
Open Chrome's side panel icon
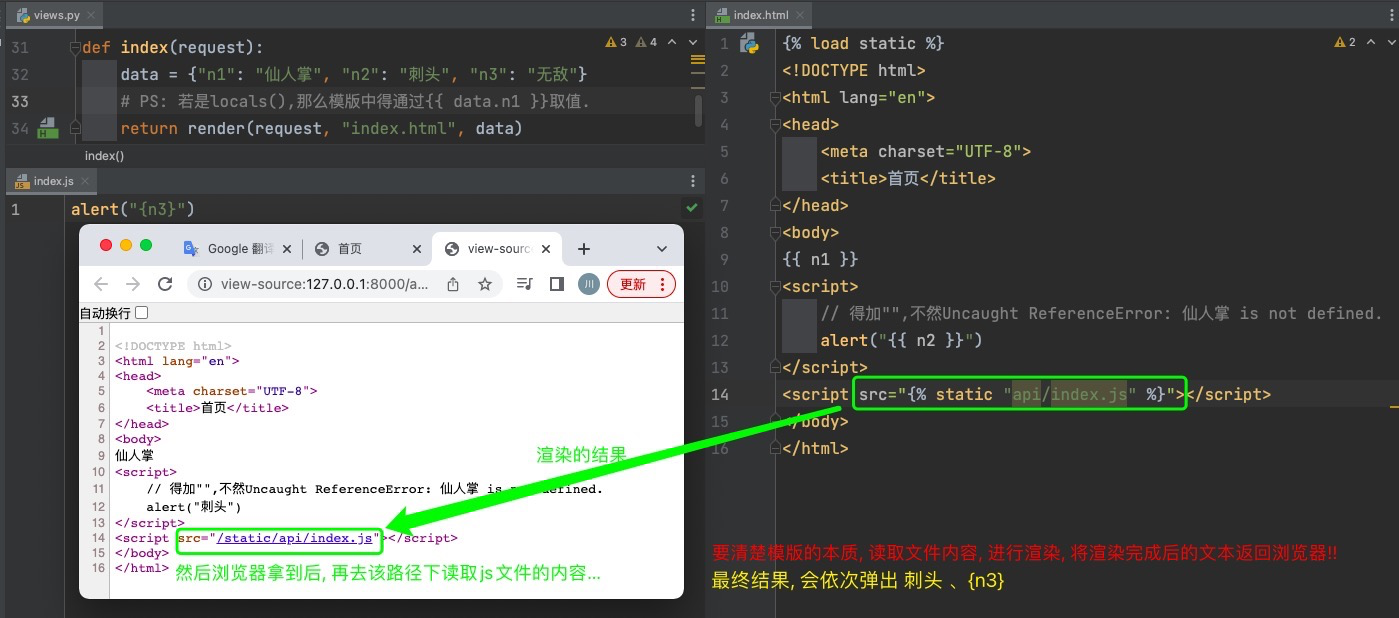coord(557,284)
